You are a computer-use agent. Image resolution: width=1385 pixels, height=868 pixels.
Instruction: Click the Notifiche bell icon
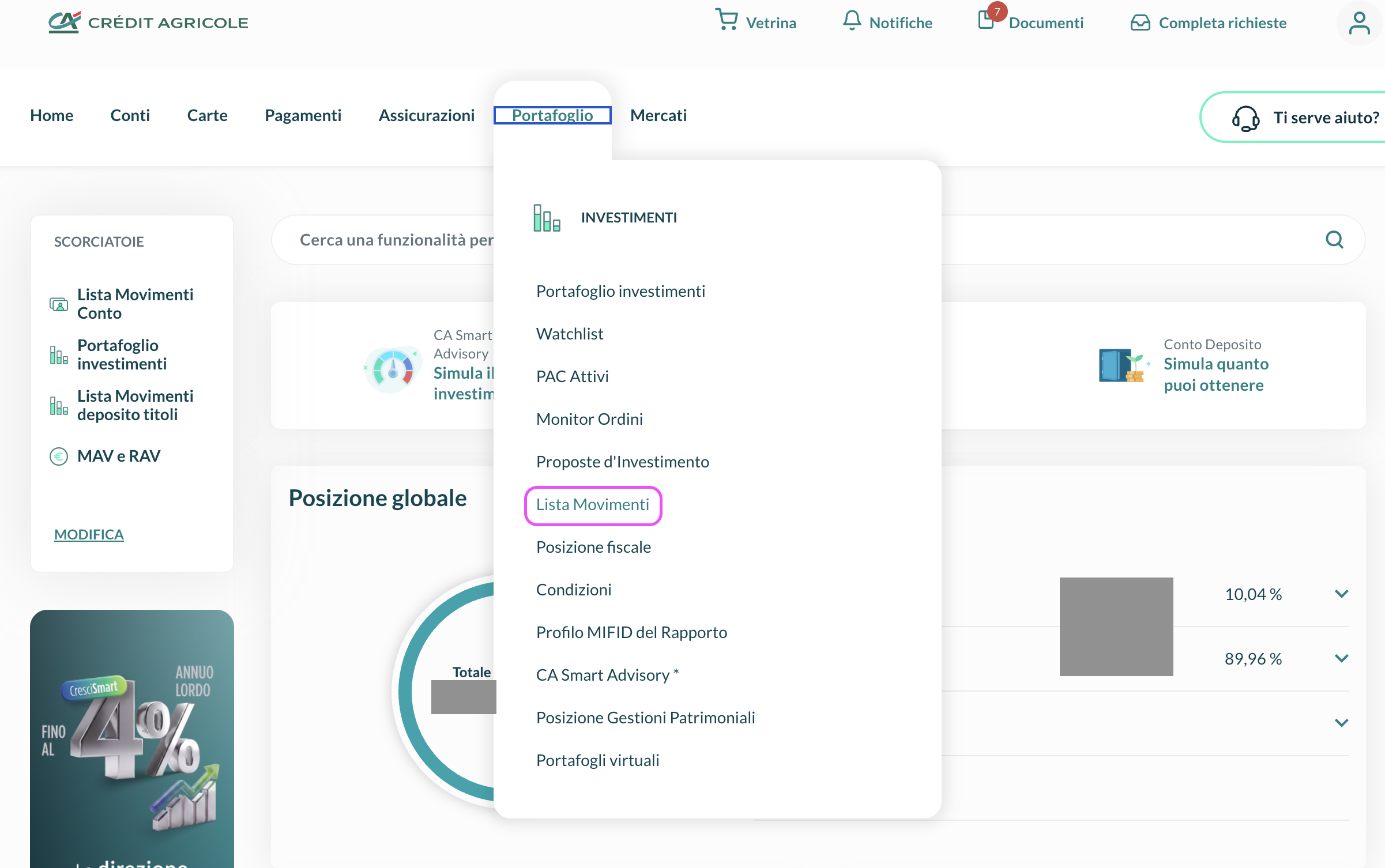[852, 21]
